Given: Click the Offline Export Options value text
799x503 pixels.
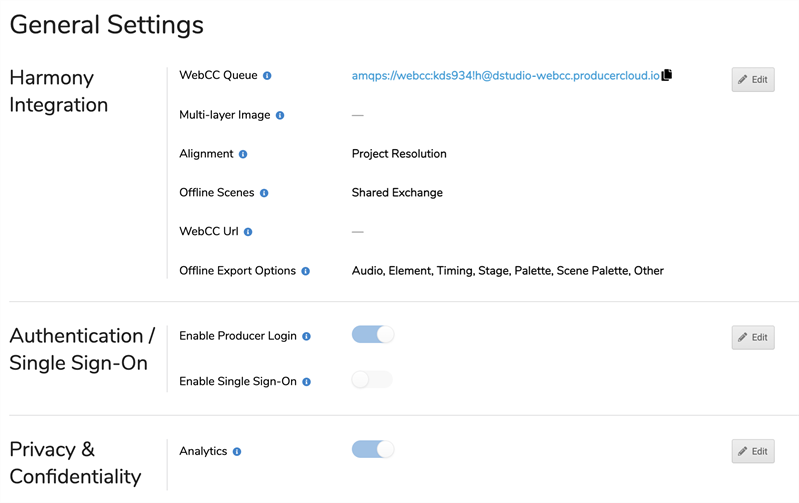Looking at the screenshot, I should pos(507,271).
